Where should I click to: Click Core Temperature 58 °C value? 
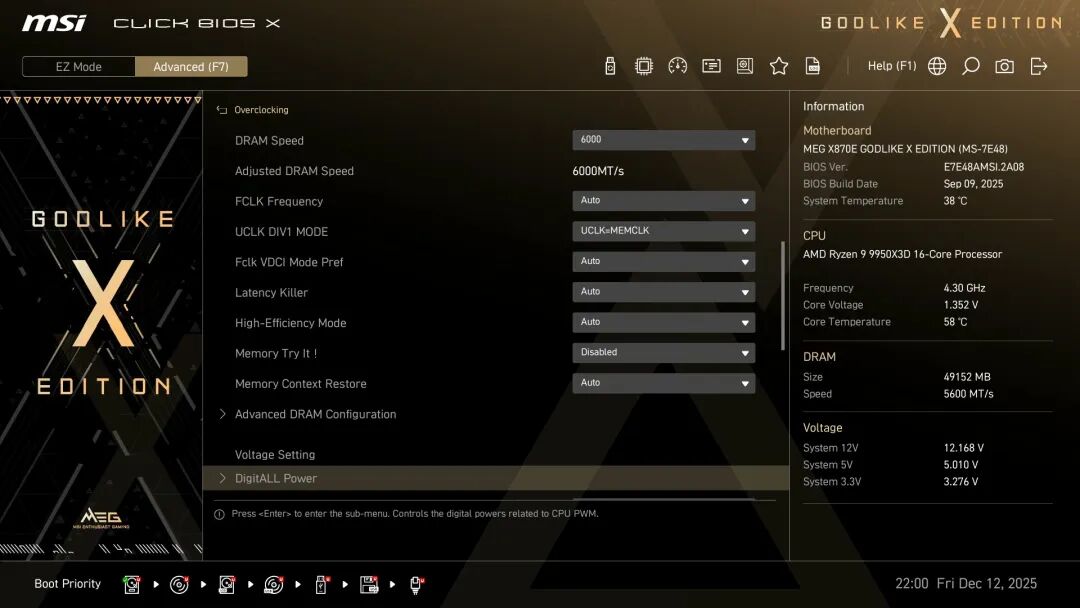(955, 322)
